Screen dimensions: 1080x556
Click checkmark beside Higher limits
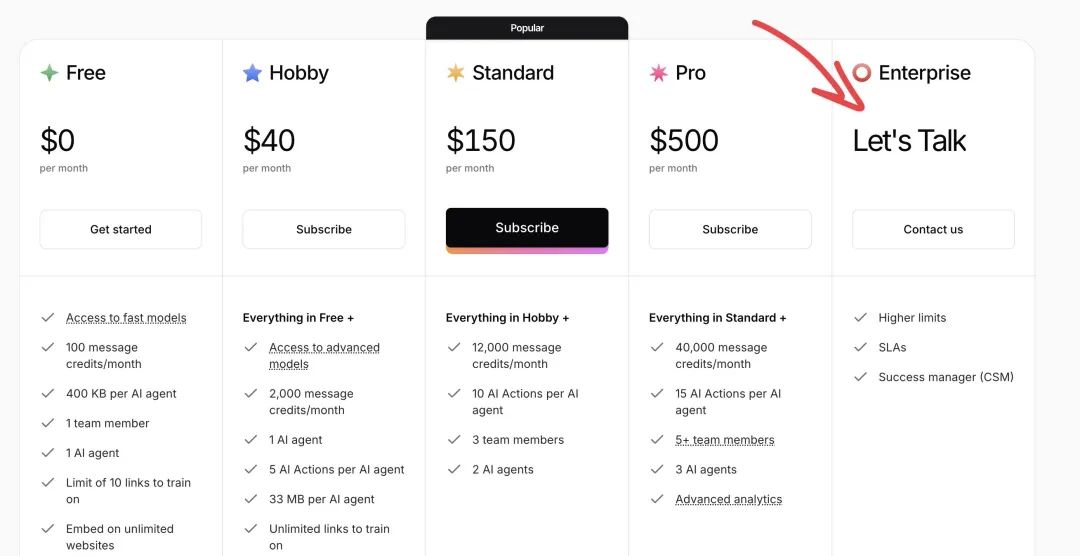[x=860, y=318]
